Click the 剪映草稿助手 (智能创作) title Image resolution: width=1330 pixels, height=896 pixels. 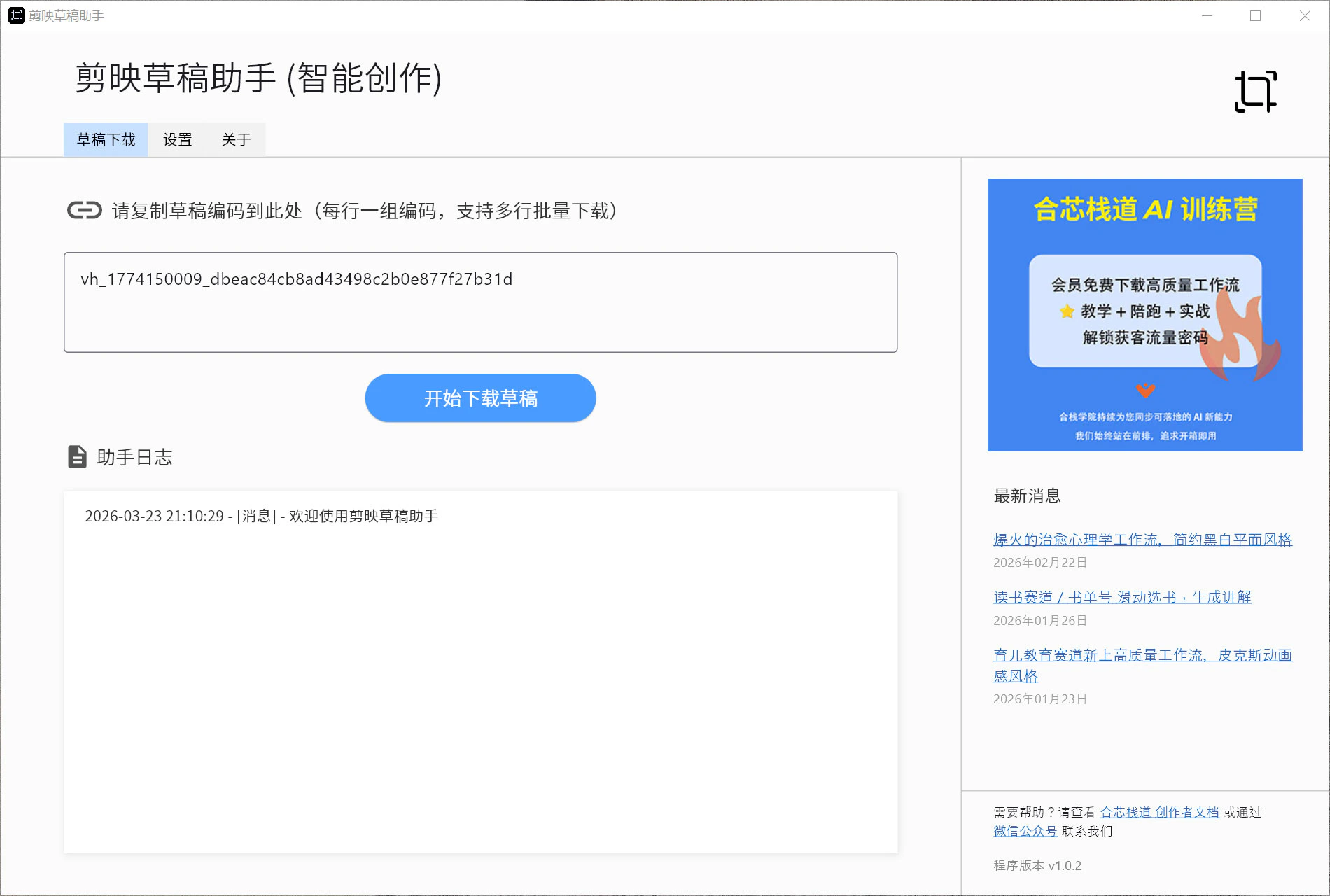pyautogui.click(x=258, y=78)
